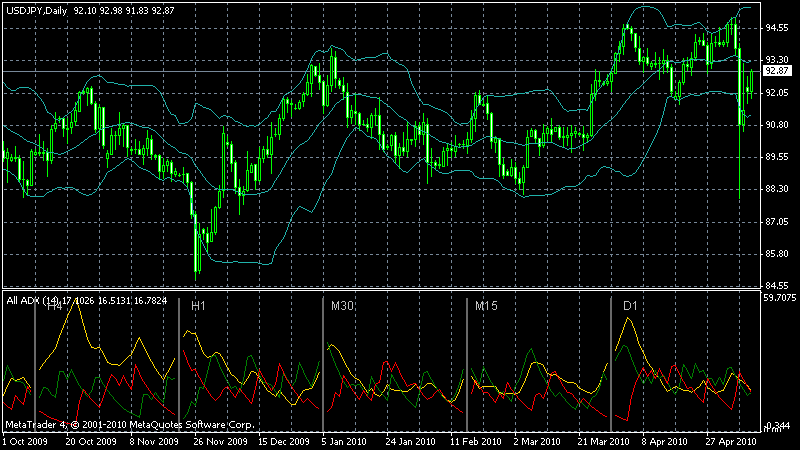Screen dimensions: 800x450
Task: Click the 24 Jan 2010 date label
Action: 411,441
